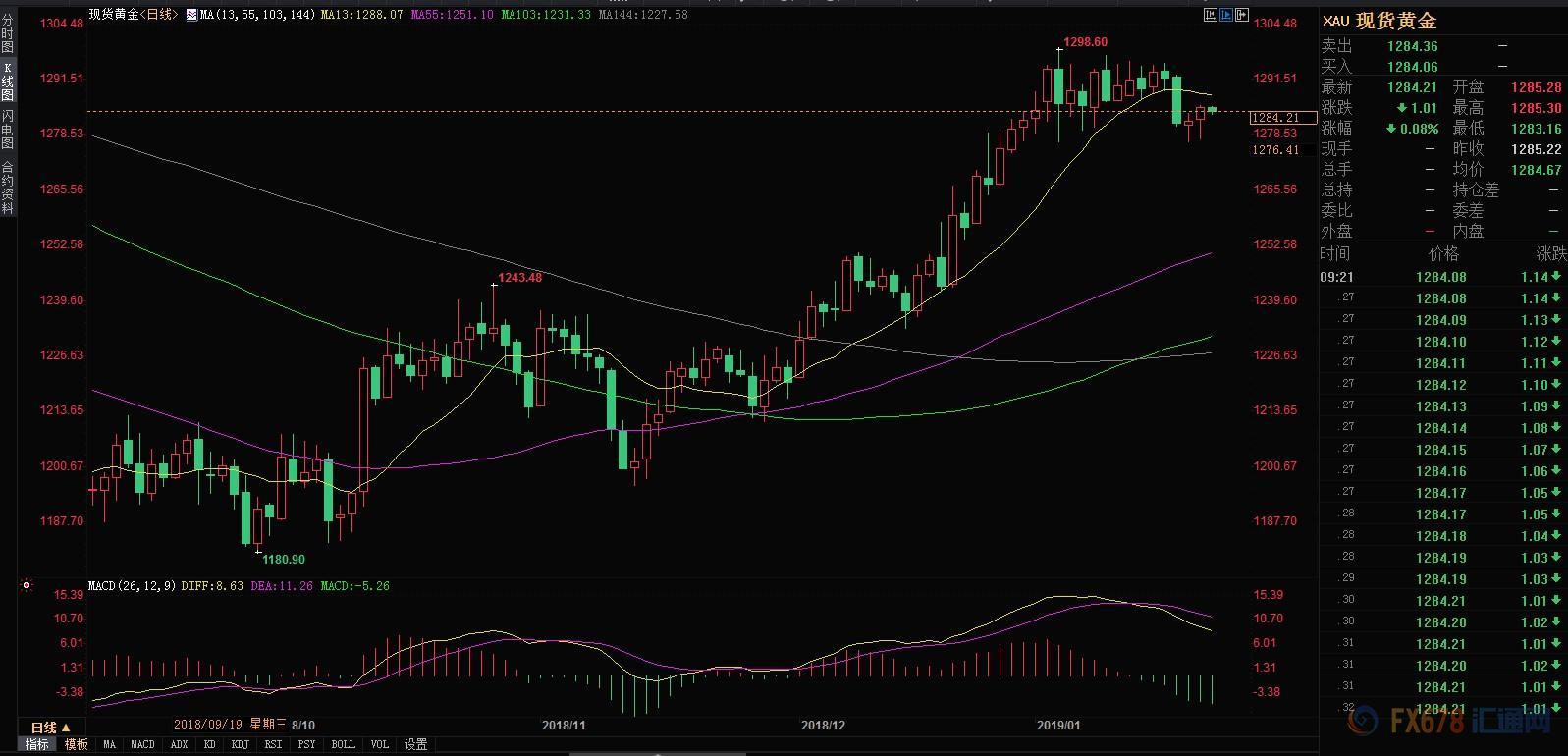Click the 1284.21 current price label

(1275, 118)
